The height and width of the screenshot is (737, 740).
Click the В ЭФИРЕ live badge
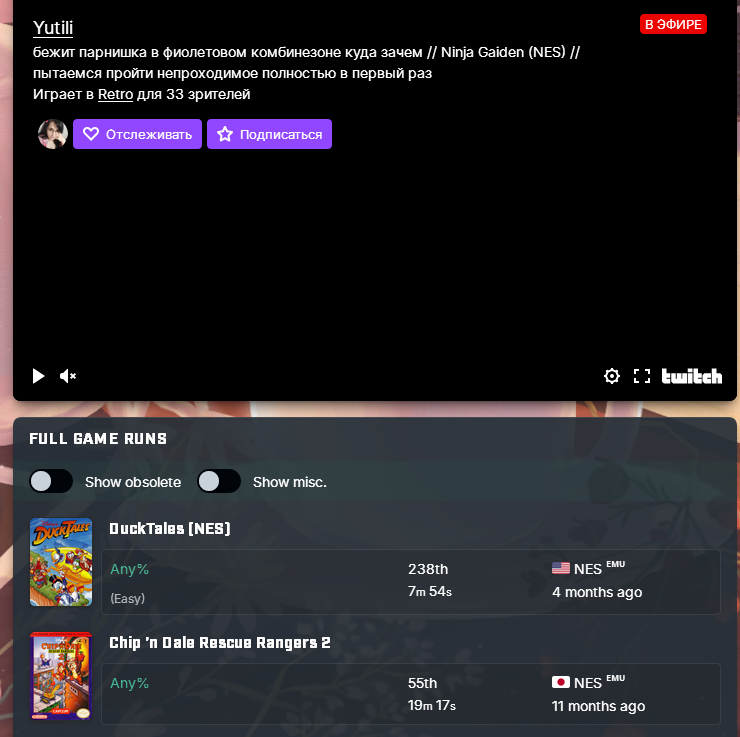pos(673,24)
